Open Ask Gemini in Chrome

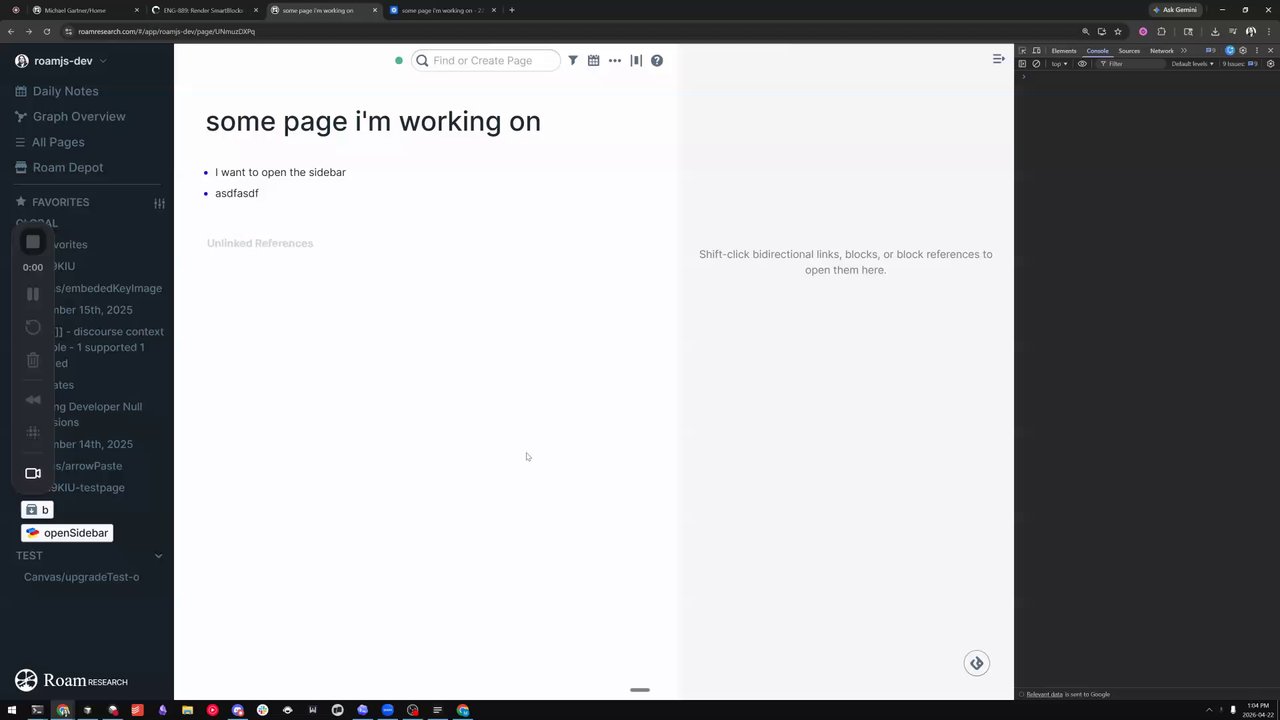[x=1175, y=10]
